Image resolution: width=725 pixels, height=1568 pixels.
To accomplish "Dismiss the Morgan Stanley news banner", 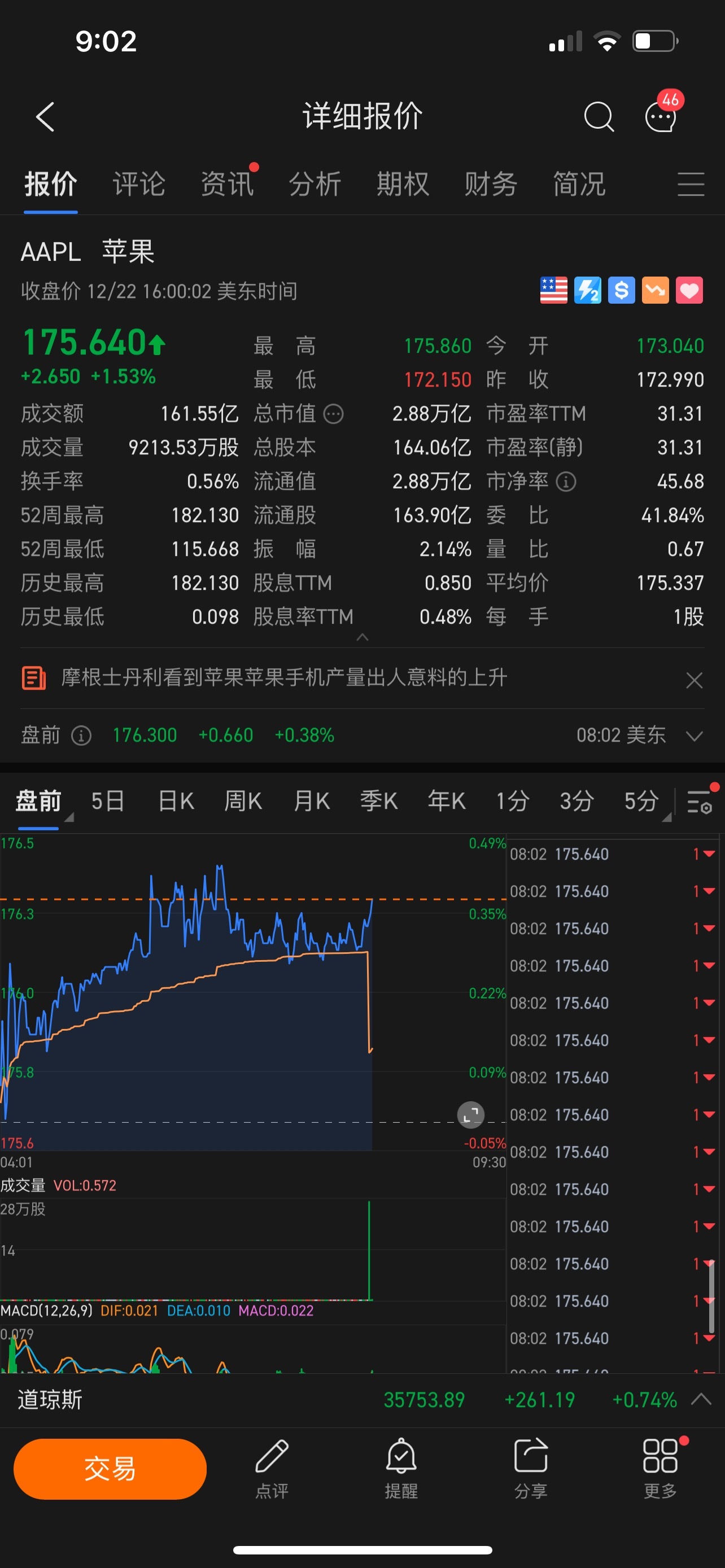I will [x=695, y=680].
